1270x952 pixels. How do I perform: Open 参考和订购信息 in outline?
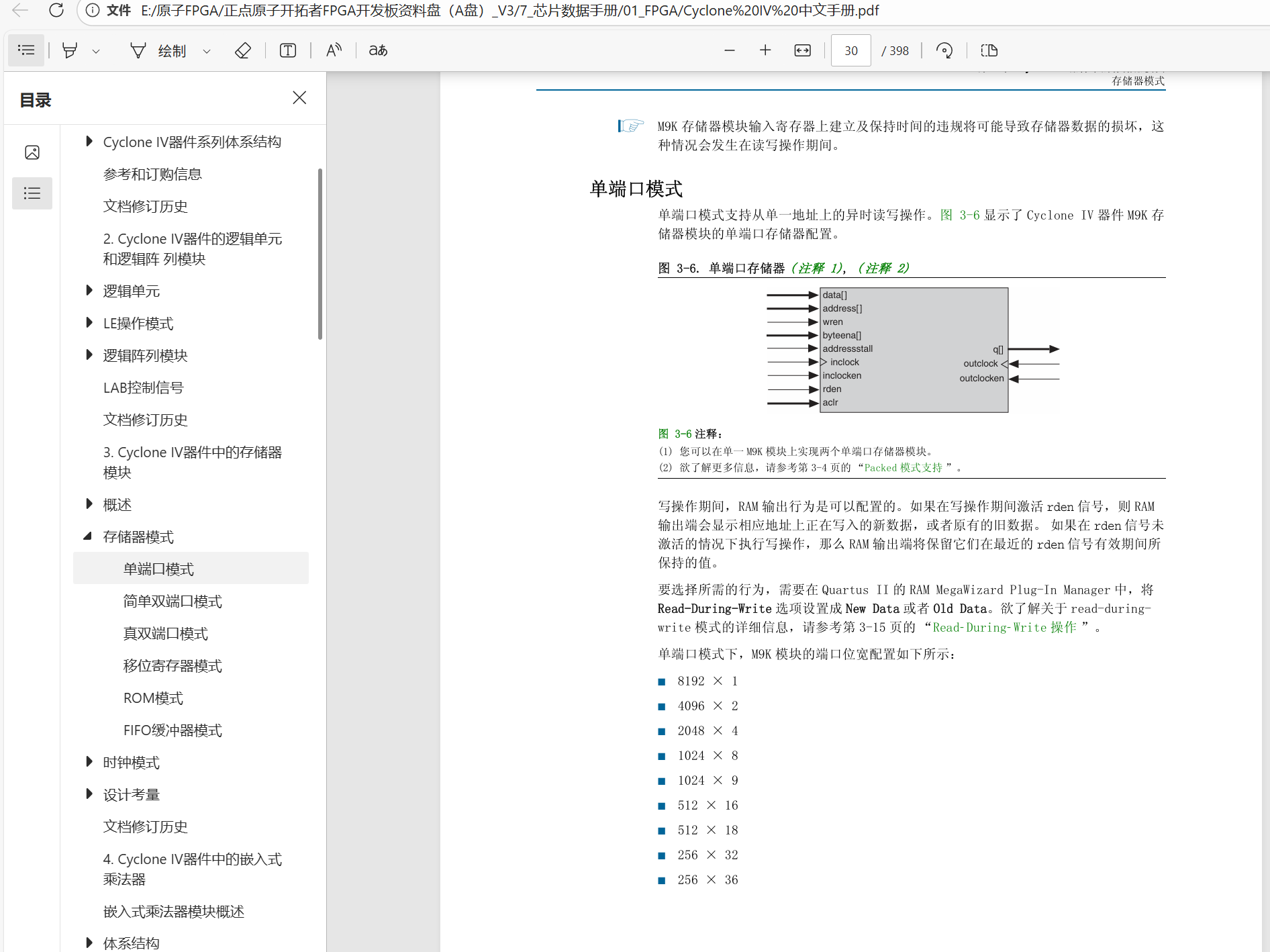(x=152, y=175)
